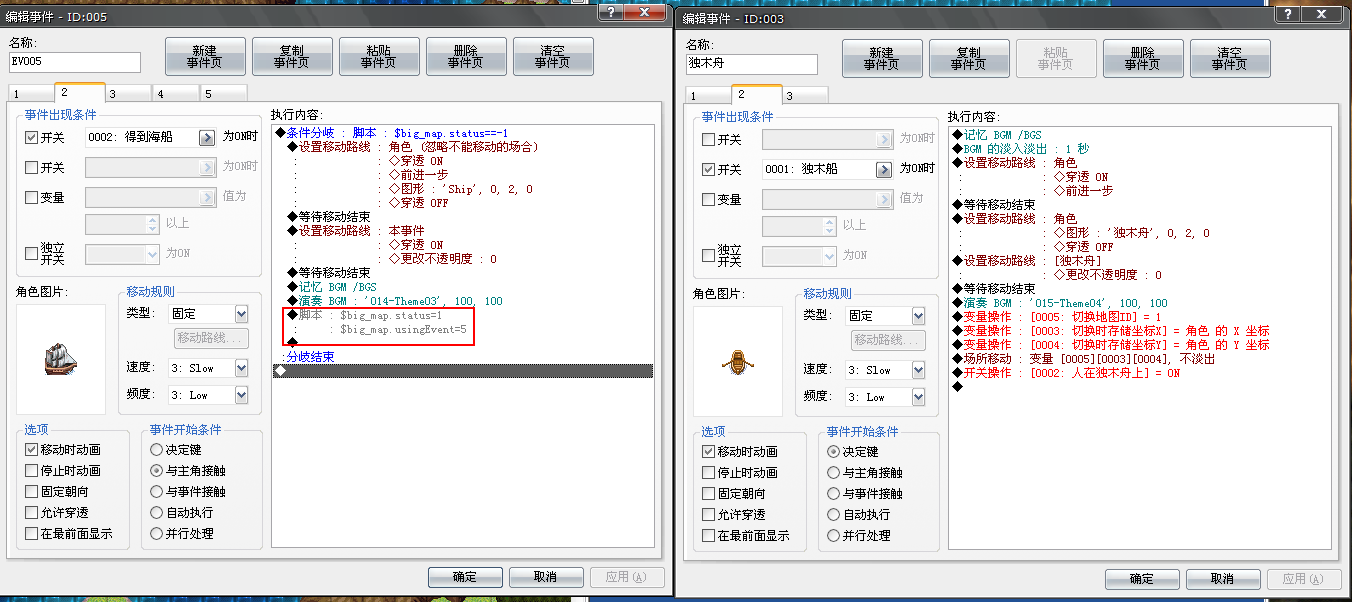Toggle 移动时动画 option in EV005 window
The width and height of the screenshot is (1352, 602).
pos(32,450)
